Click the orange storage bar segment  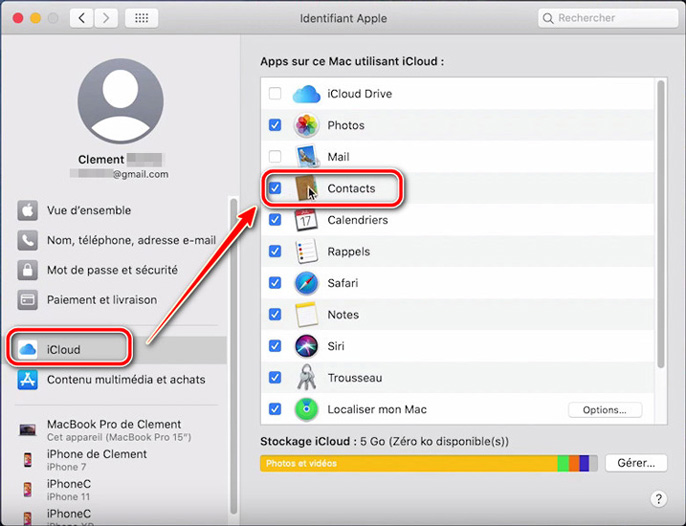pyautogui.click(x=574, y=463)
